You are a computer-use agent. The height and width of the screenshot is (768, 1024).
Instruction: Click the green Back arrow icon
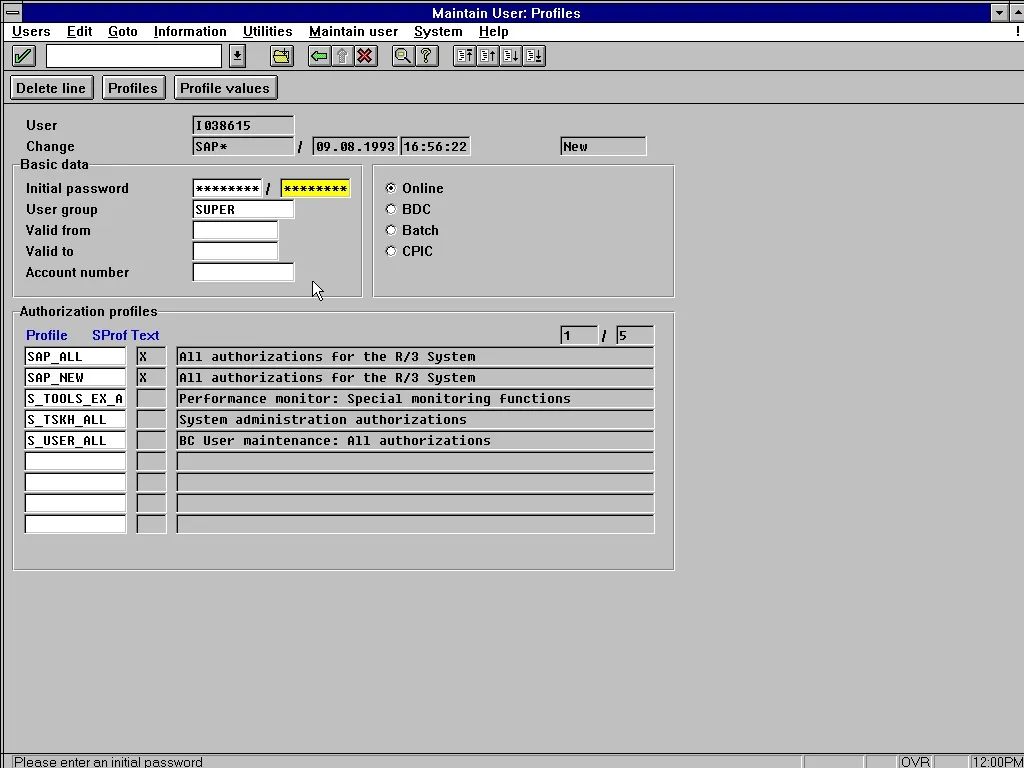coord(319,56)
